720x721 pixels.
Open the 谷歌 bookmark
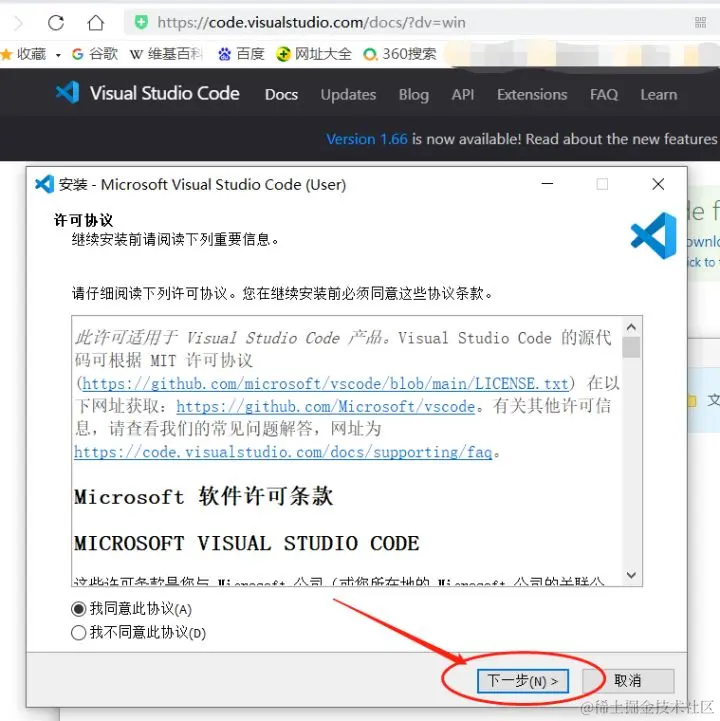coord(95,54)
